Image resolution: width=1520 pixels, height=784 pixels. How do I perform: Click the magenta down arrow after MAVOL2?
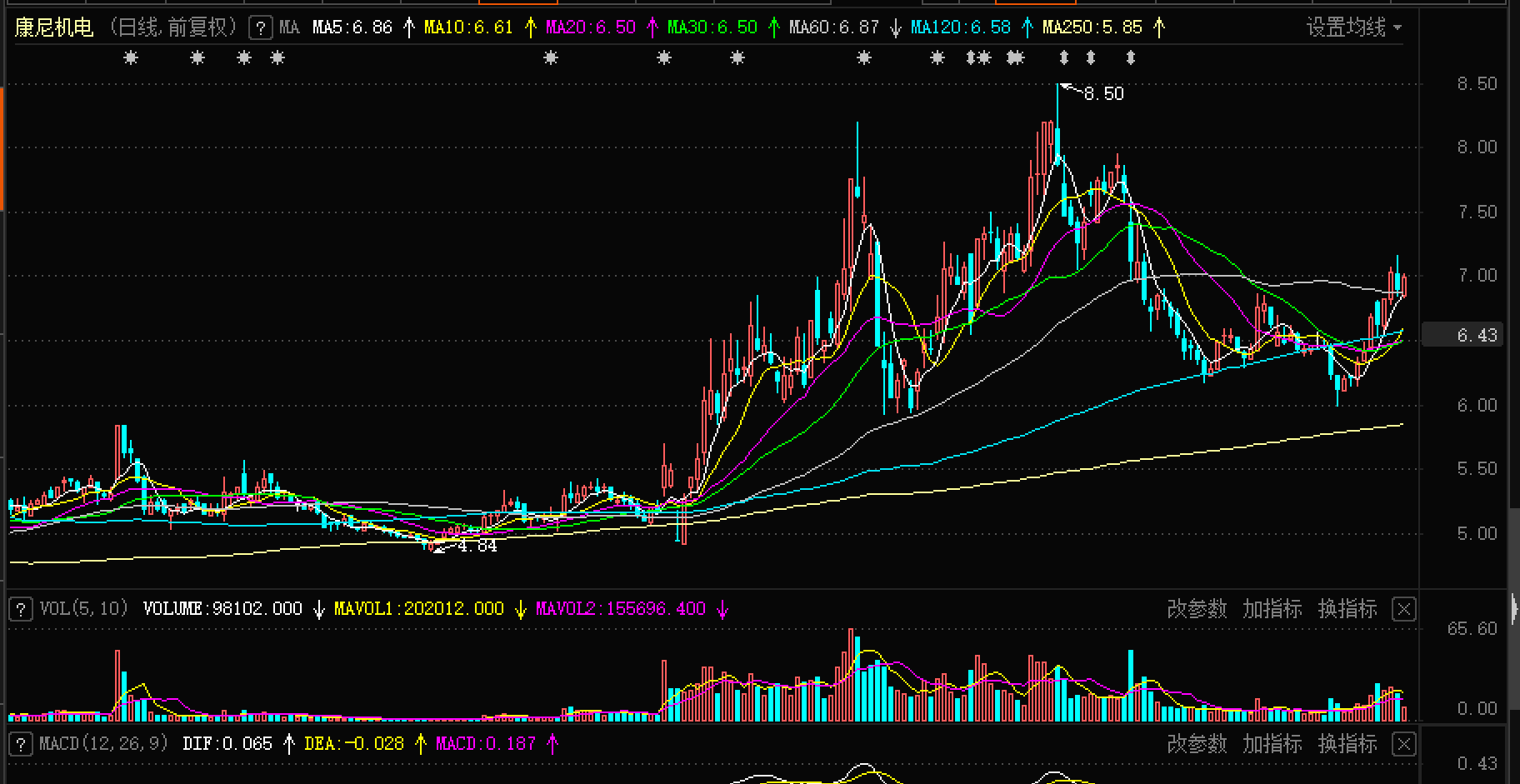pyautogui.click(x=722, y=610)
